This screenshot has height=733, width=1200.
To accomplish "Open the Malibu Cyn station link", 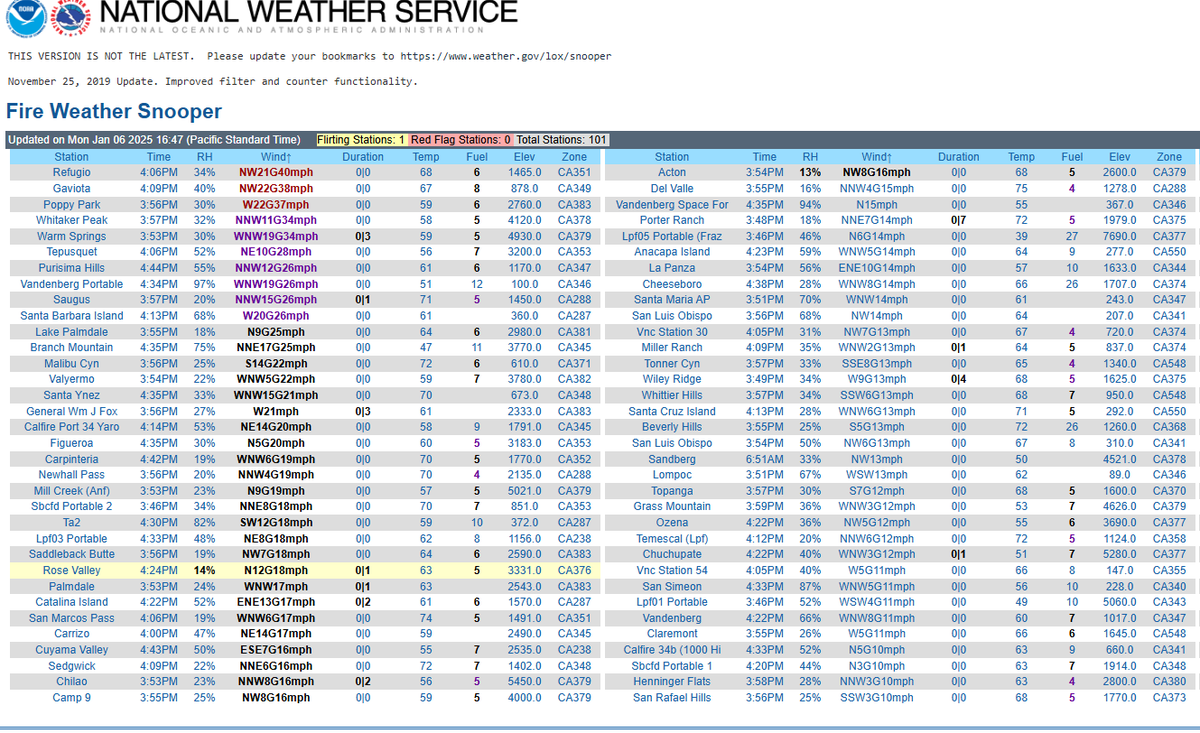I will coord(72,363).
